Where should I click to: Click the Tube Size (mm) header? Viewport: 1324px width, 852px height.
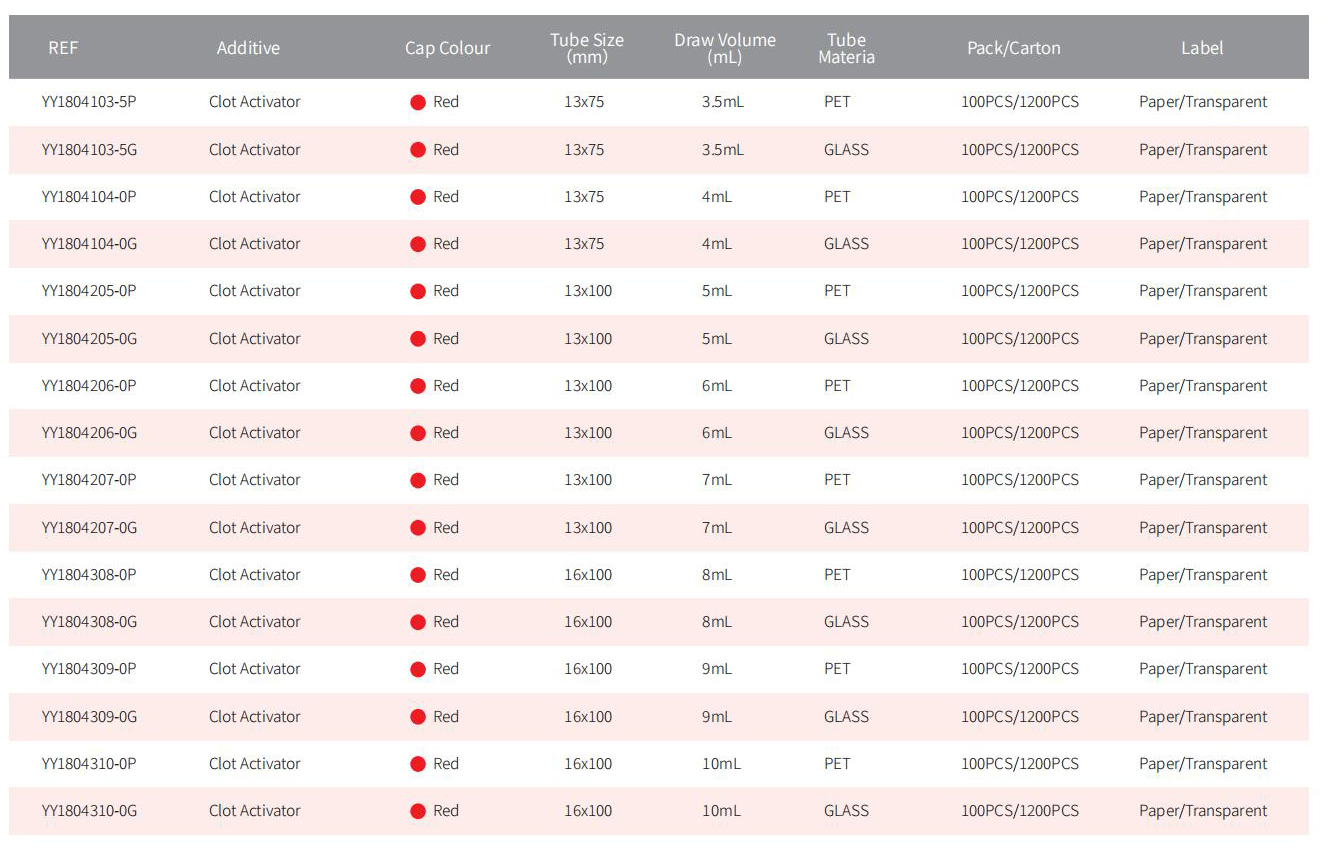pos(587,48)
